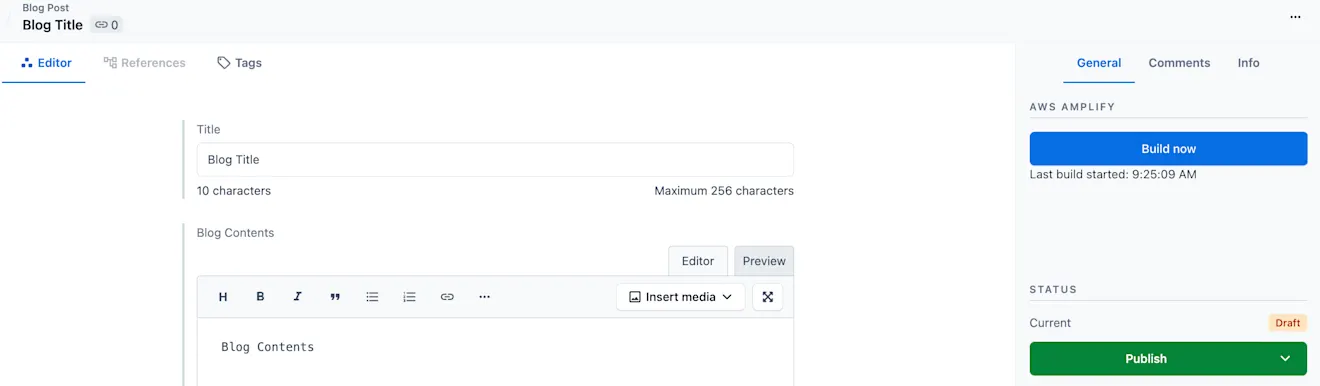Viewport: 1320px width, 386px height.
Task: Switch to markdown Preview mode
Action: click(x=764, y=261)
